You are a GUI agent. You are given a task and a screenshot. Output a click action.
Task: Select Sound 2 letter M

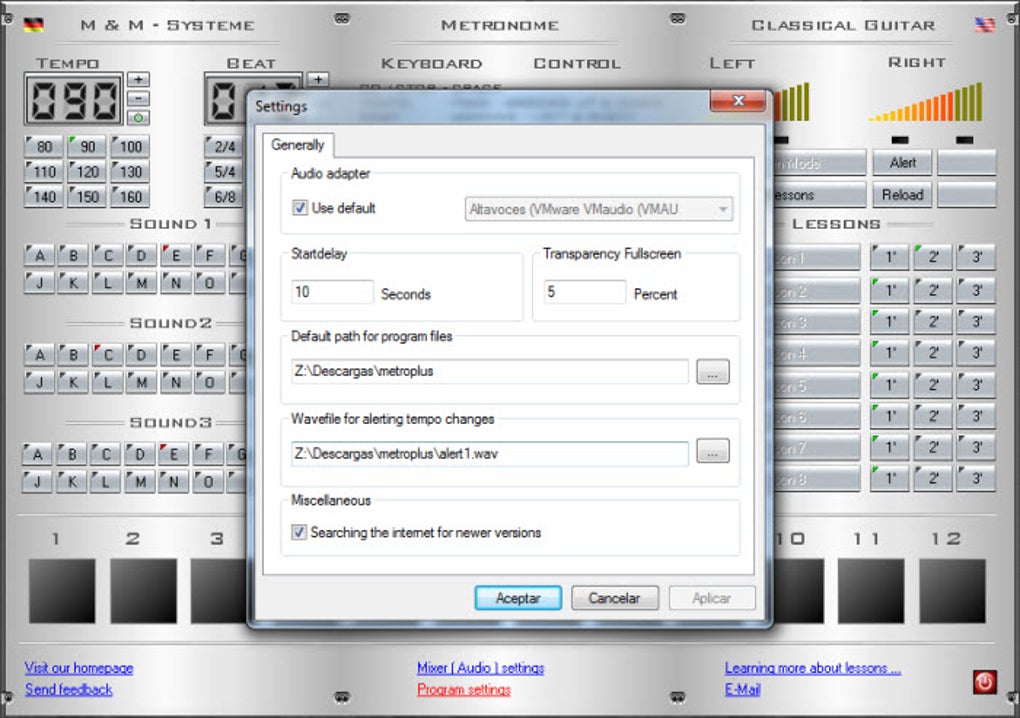click(x=141, y=382)
